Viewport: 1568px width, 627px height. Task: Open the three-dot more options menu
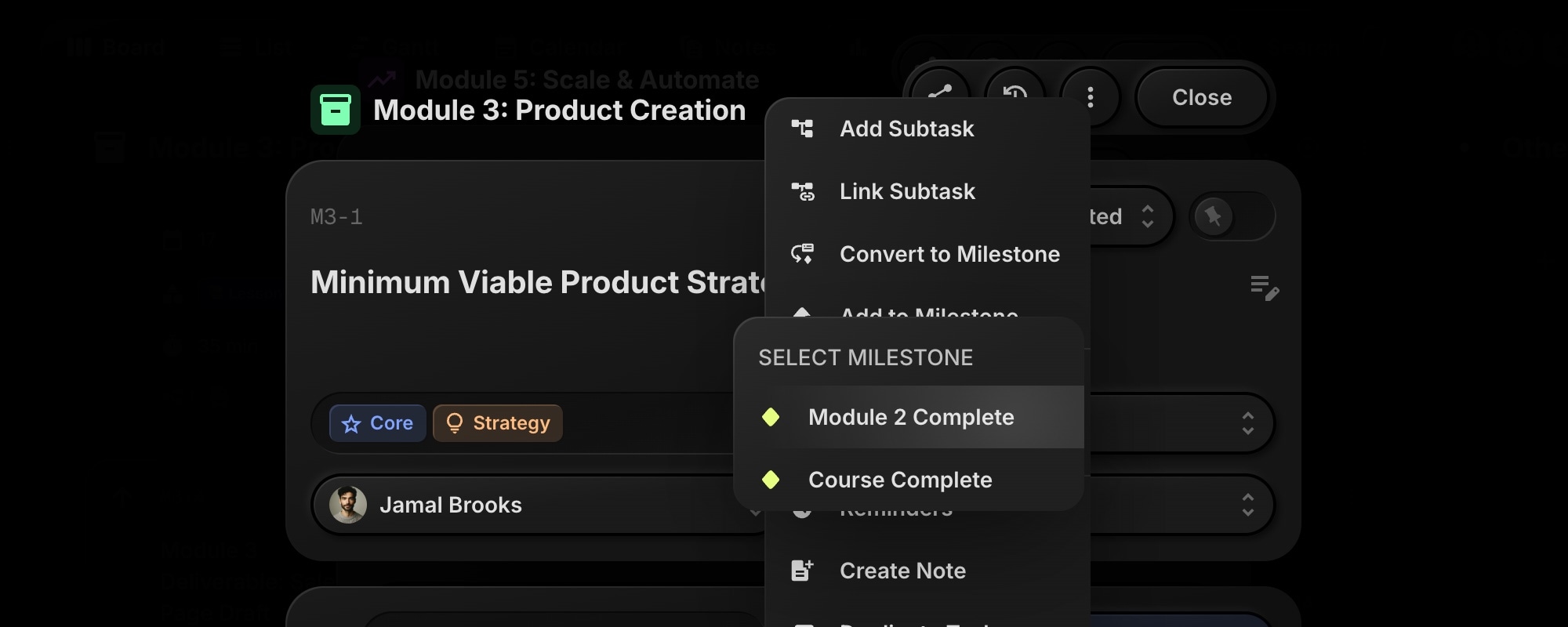pyautogui.click(x=1090, y=97)
